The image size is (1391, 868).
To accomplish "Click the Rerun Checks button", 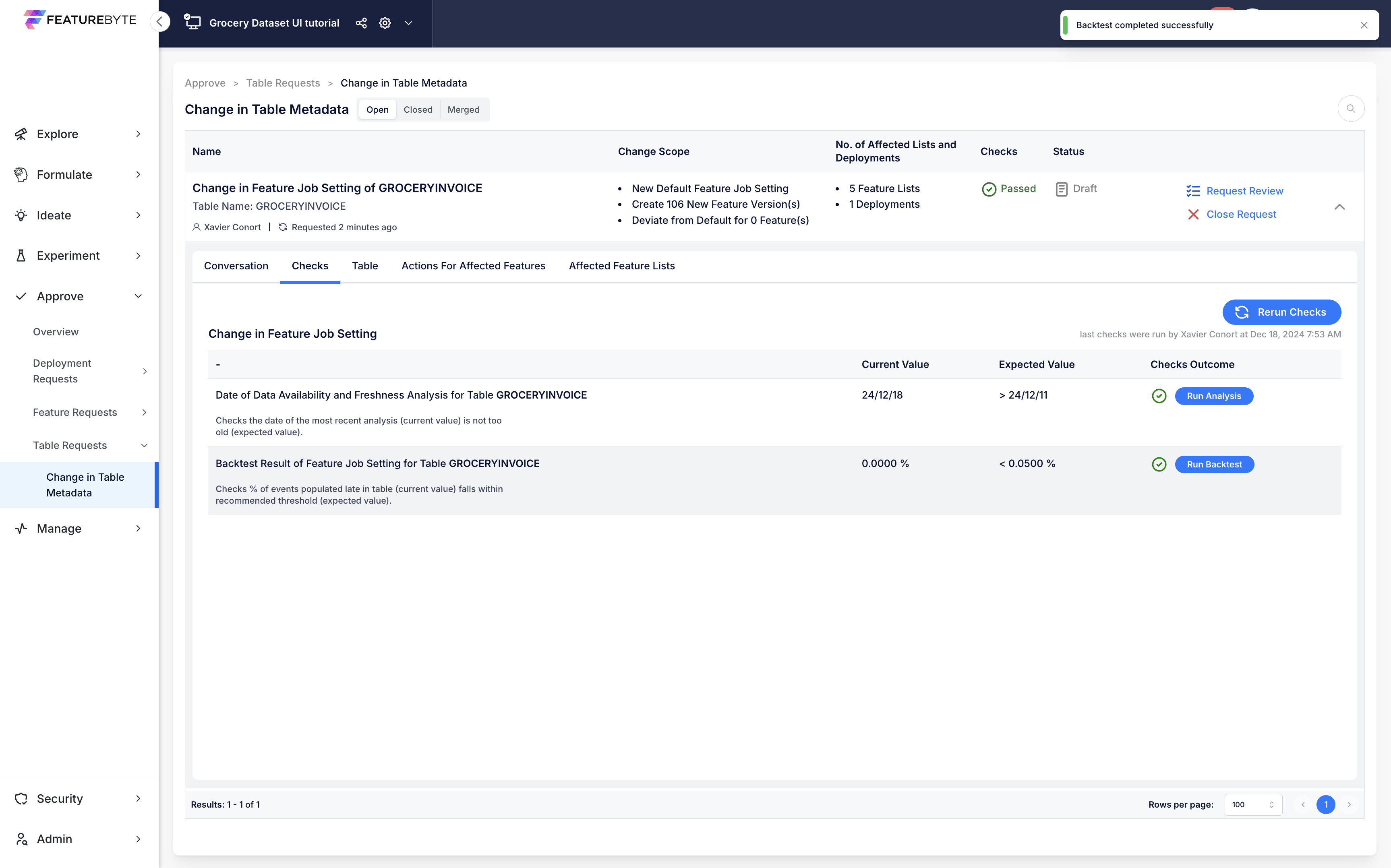I will click(1281, 312).
